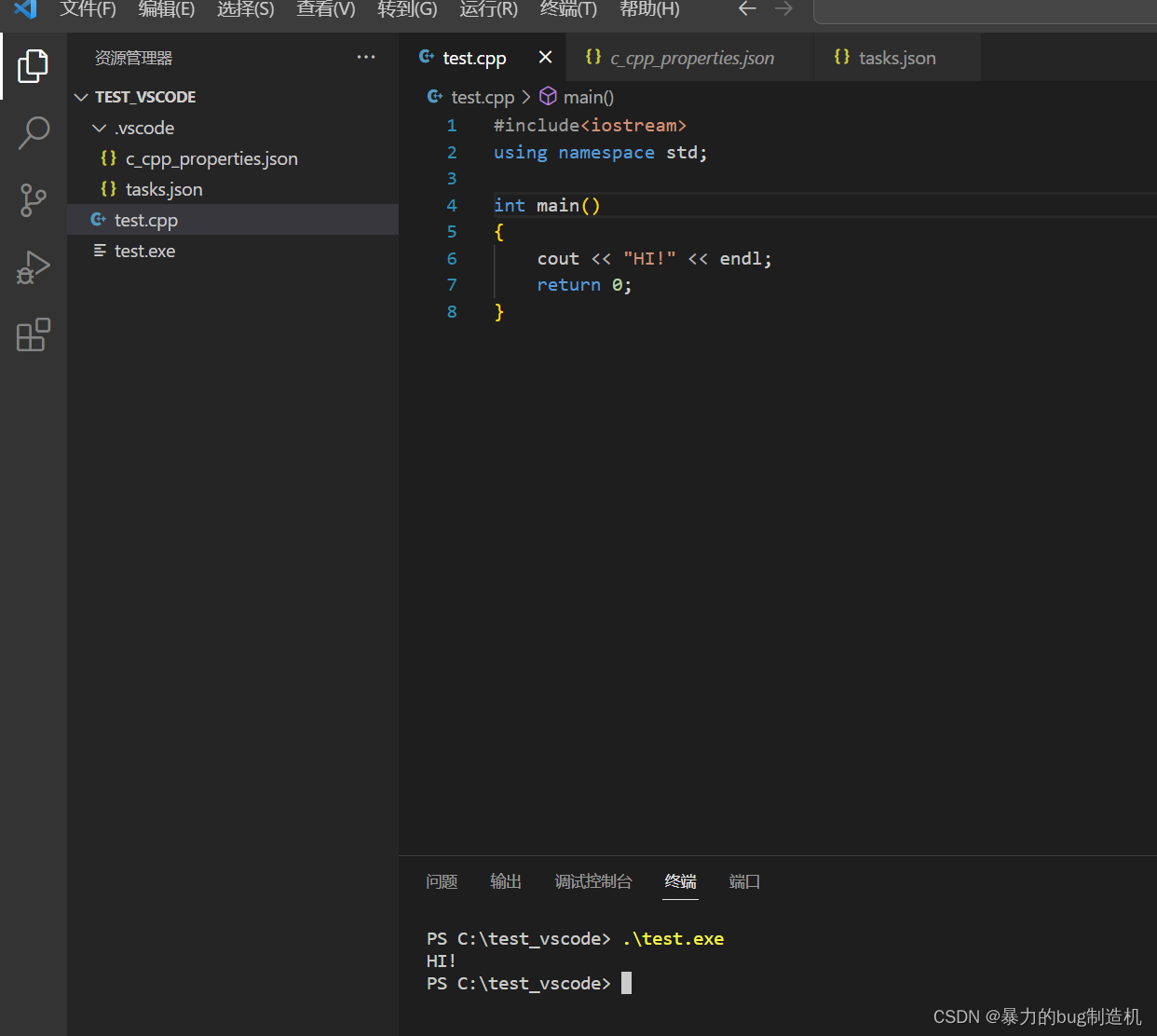The image size is (1157, 1036).
Task: Click the HI! output in terminal
Action: click(442, 961)
